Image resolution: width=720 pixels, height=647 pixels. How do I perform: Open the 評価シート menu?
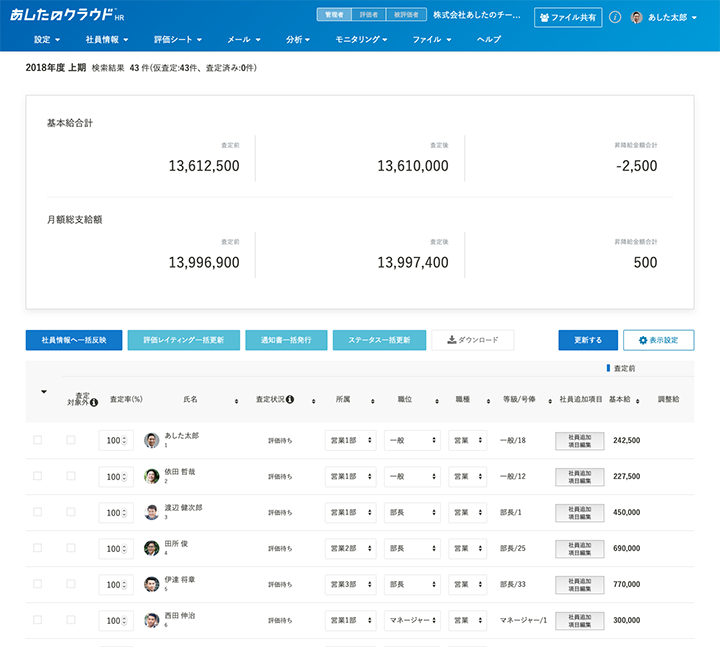[179, 40]
